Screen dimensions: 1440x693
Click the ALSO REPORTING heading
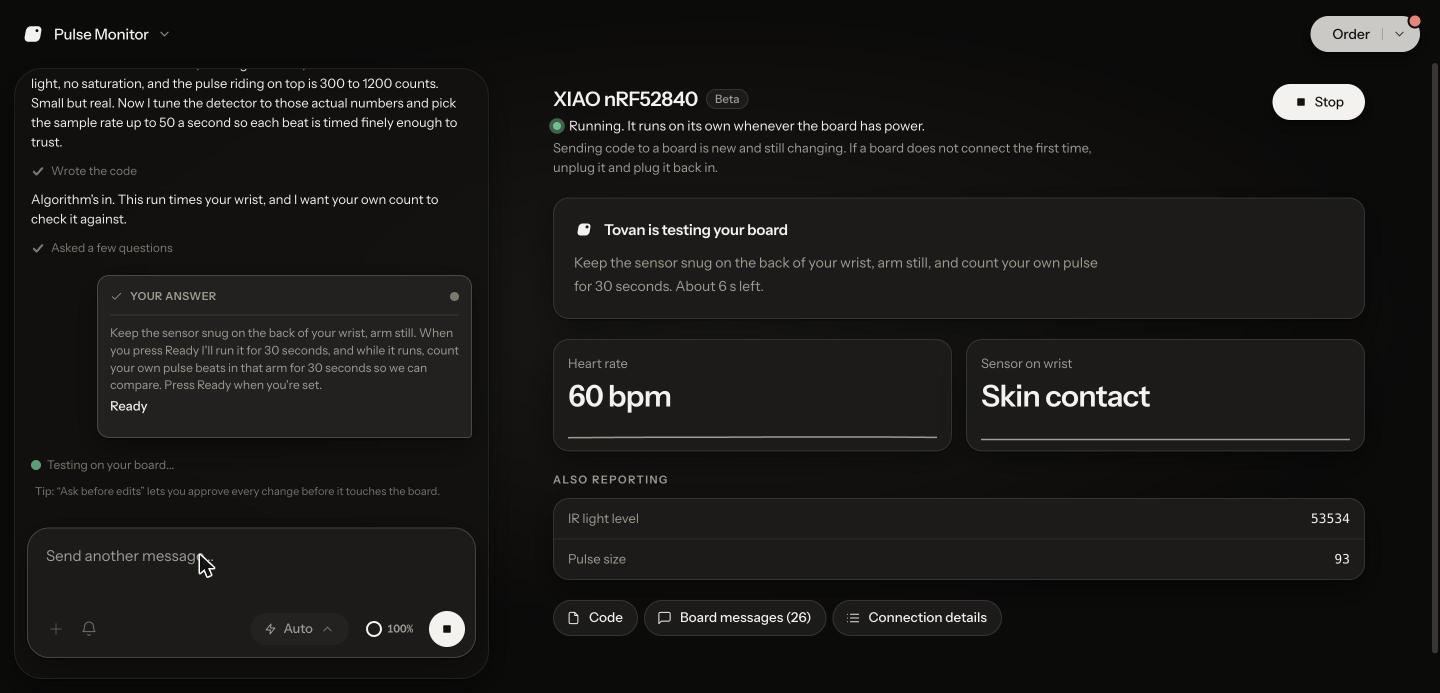(610, 480)
